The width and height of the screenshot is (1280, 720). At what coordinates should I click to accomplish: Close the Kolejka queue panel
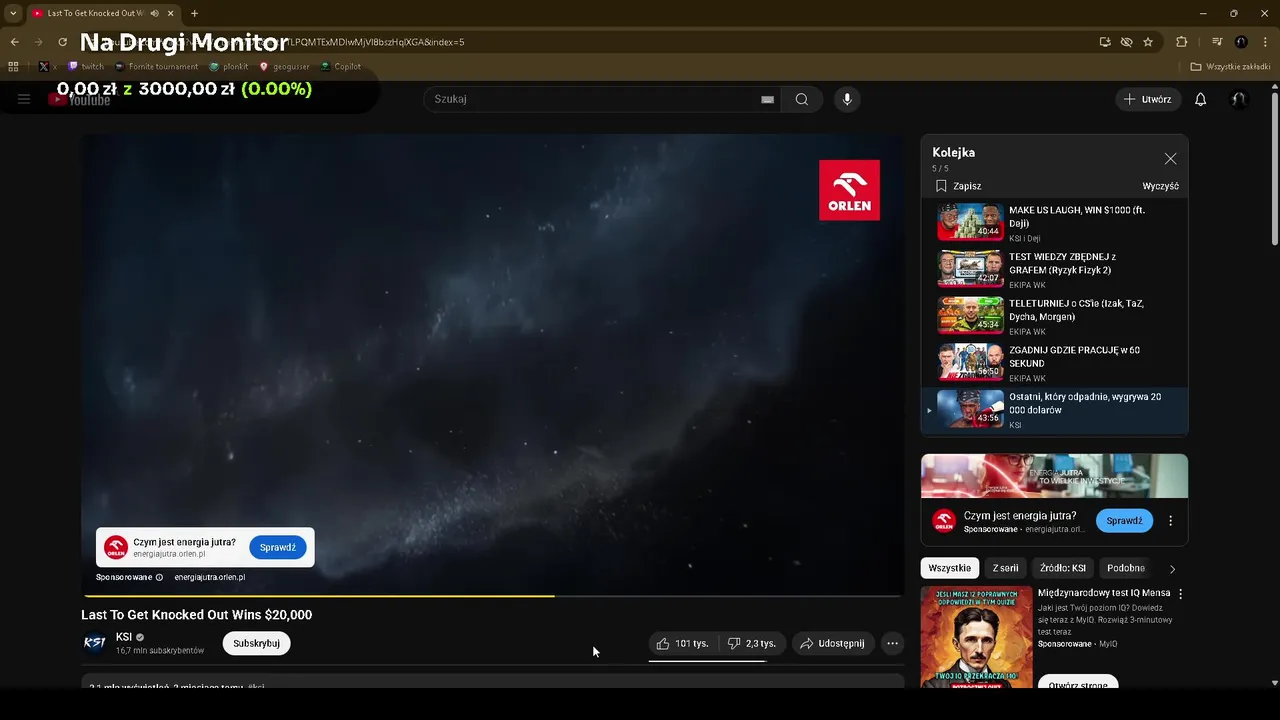click(x=1170, y=158)
